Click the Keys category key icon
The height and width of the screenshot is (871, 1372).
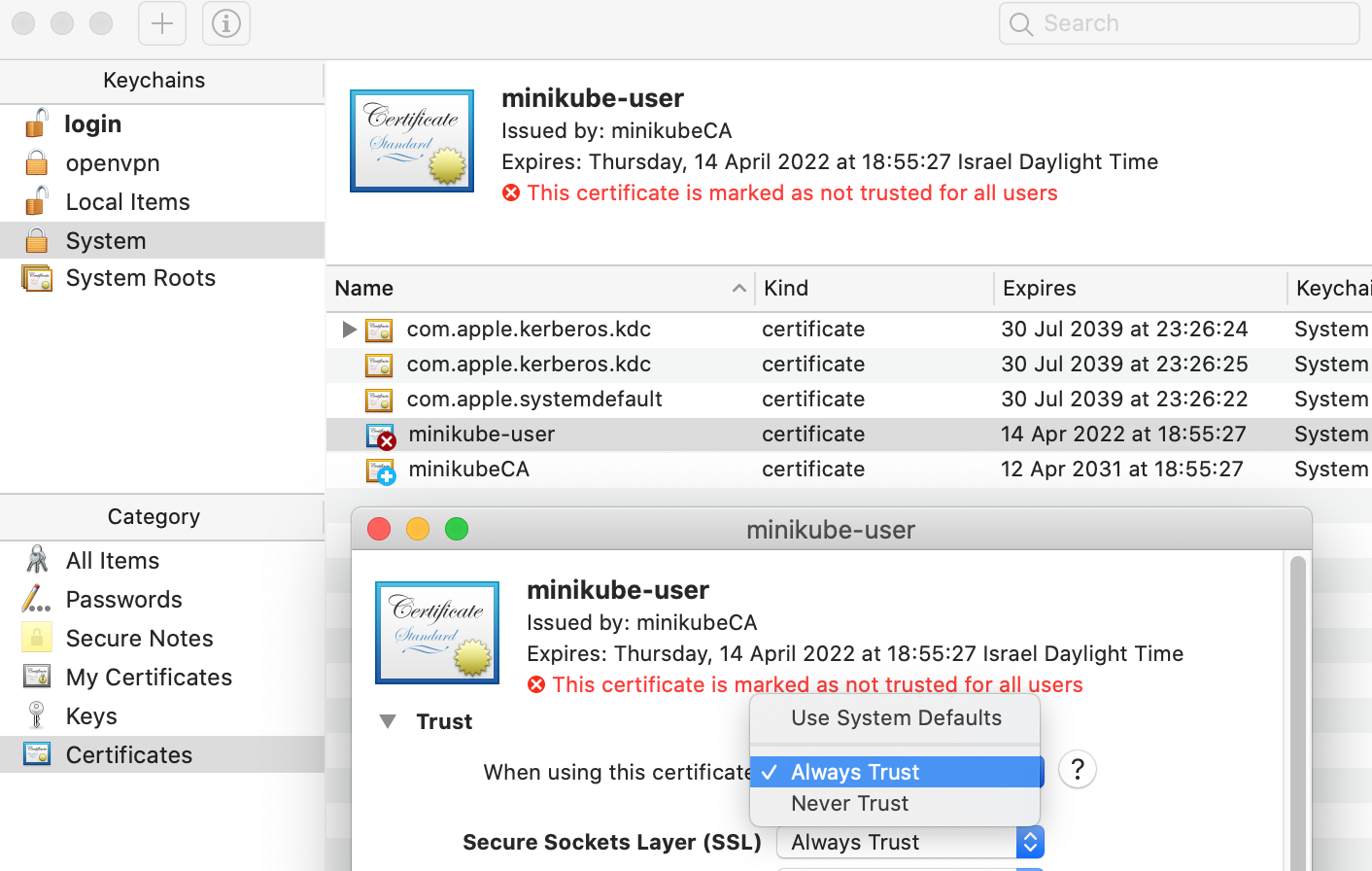[37, 715]
